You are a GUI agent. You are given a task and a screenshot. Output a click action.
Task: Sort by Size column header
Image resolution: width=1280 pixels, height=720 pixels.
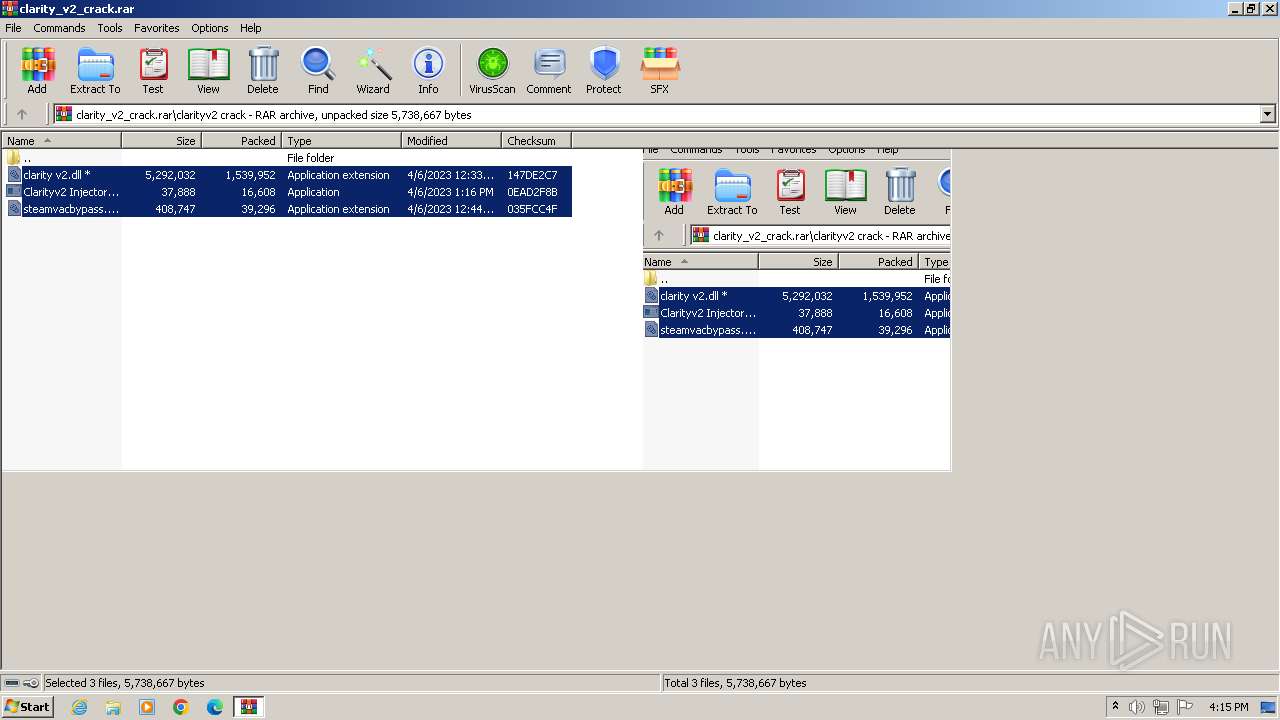(161, 141)
